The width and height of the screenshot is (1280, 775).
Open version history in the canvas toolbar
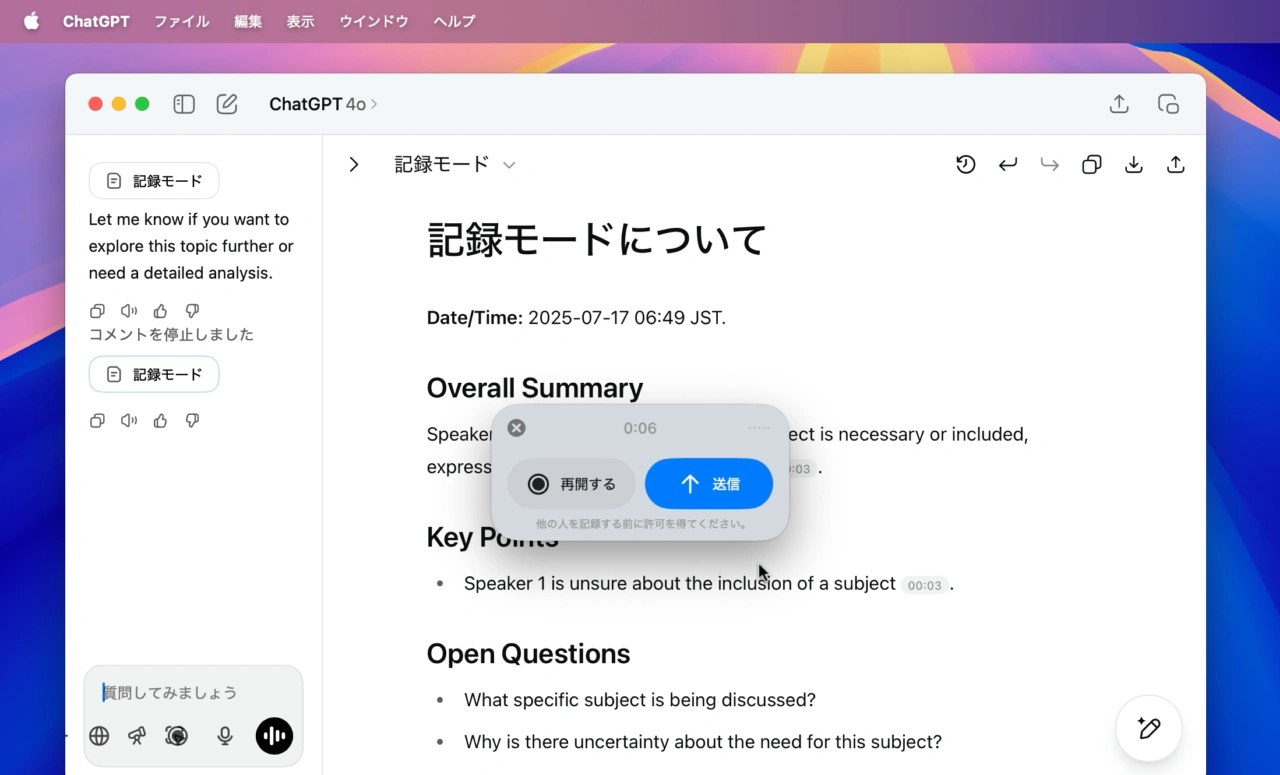(x=965, y=164)
